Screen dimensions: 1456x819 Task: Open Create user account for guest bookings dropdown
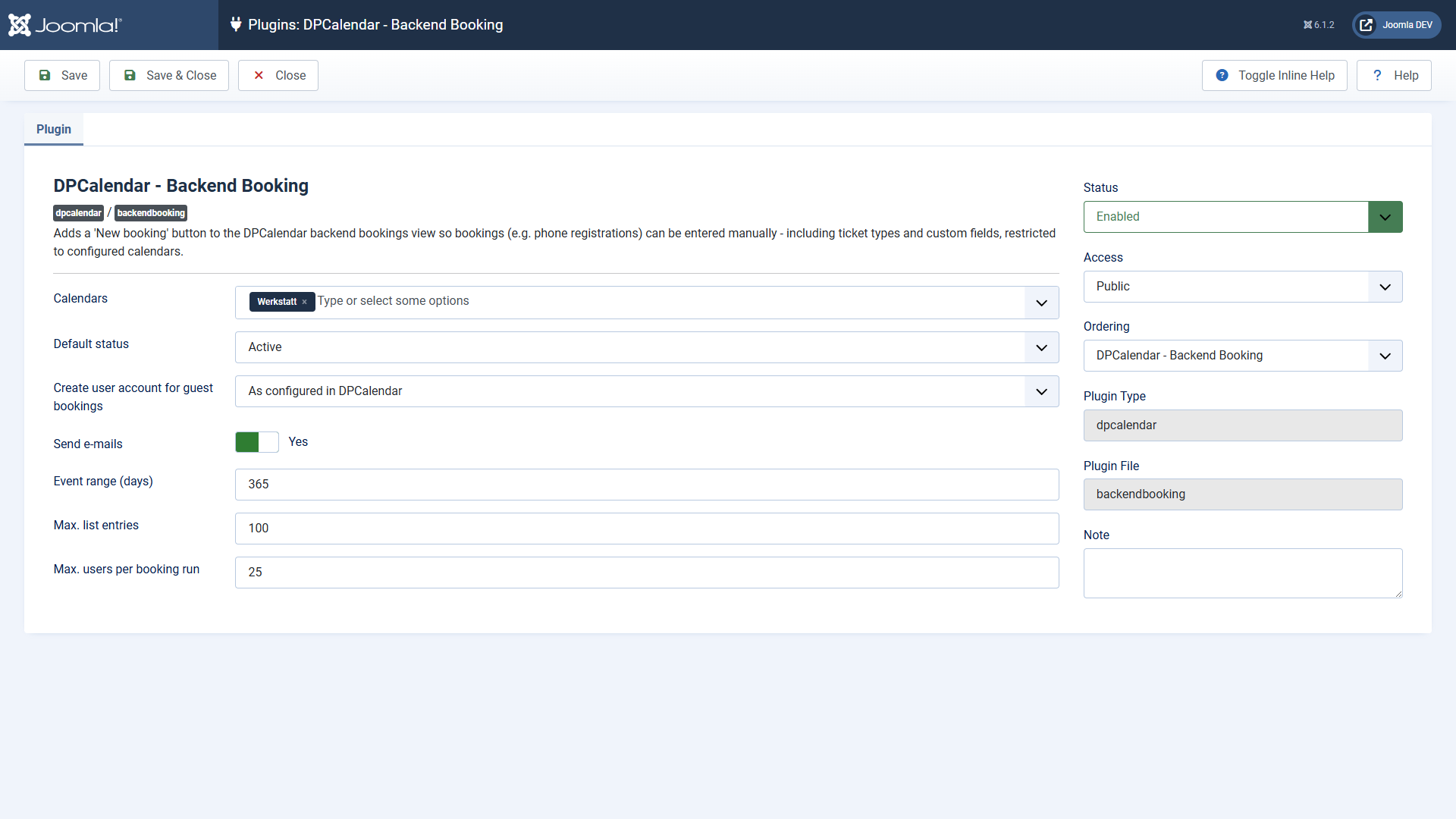[647, 391]
